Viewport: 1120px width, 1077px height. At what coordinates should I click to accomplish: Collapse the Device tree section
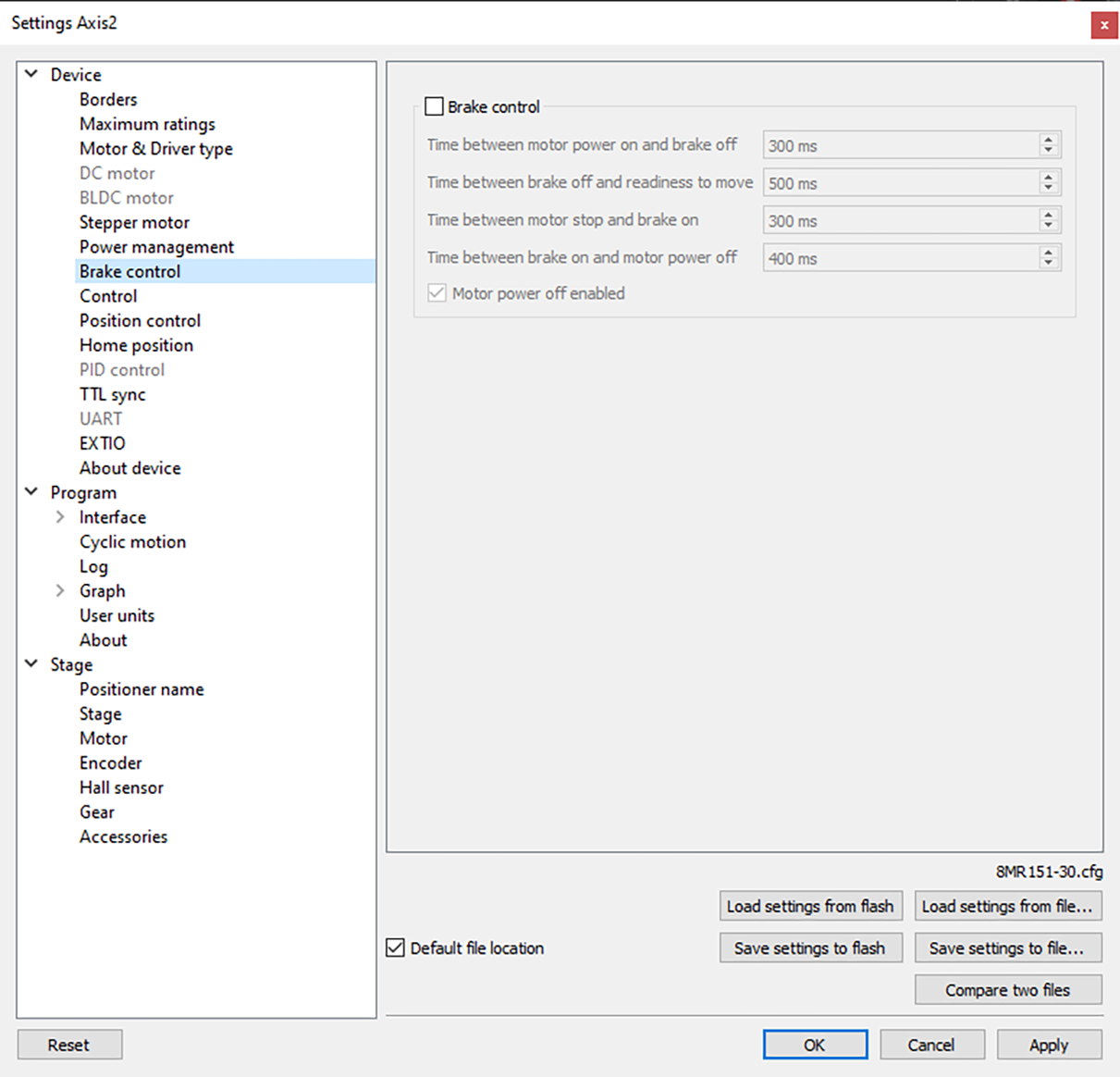point(31,74)
